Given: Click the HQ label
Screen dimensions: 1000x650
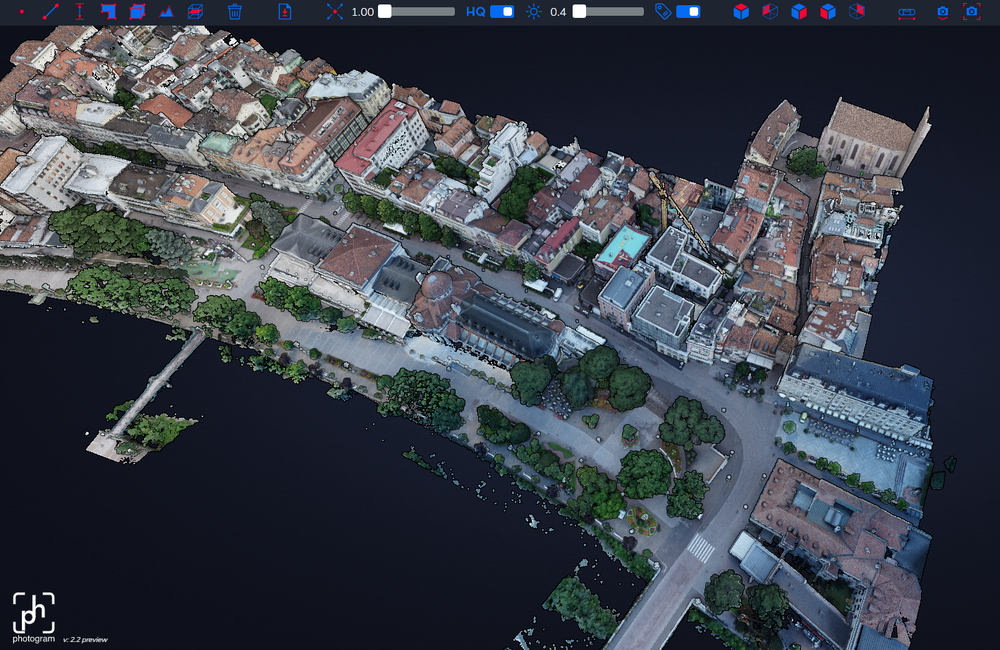Looking at the screenshot, I should coord(475,11).
